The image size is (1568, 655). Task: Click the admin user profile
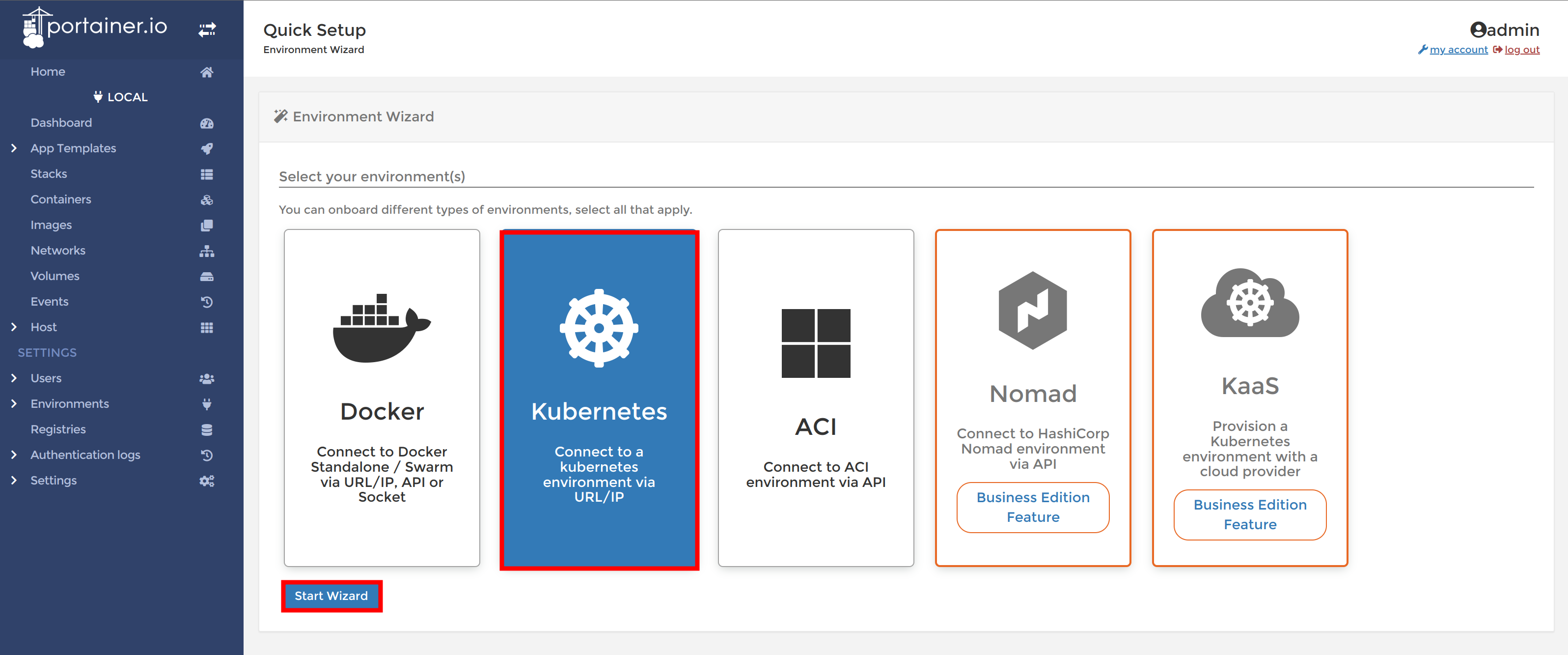[1504, 29]
